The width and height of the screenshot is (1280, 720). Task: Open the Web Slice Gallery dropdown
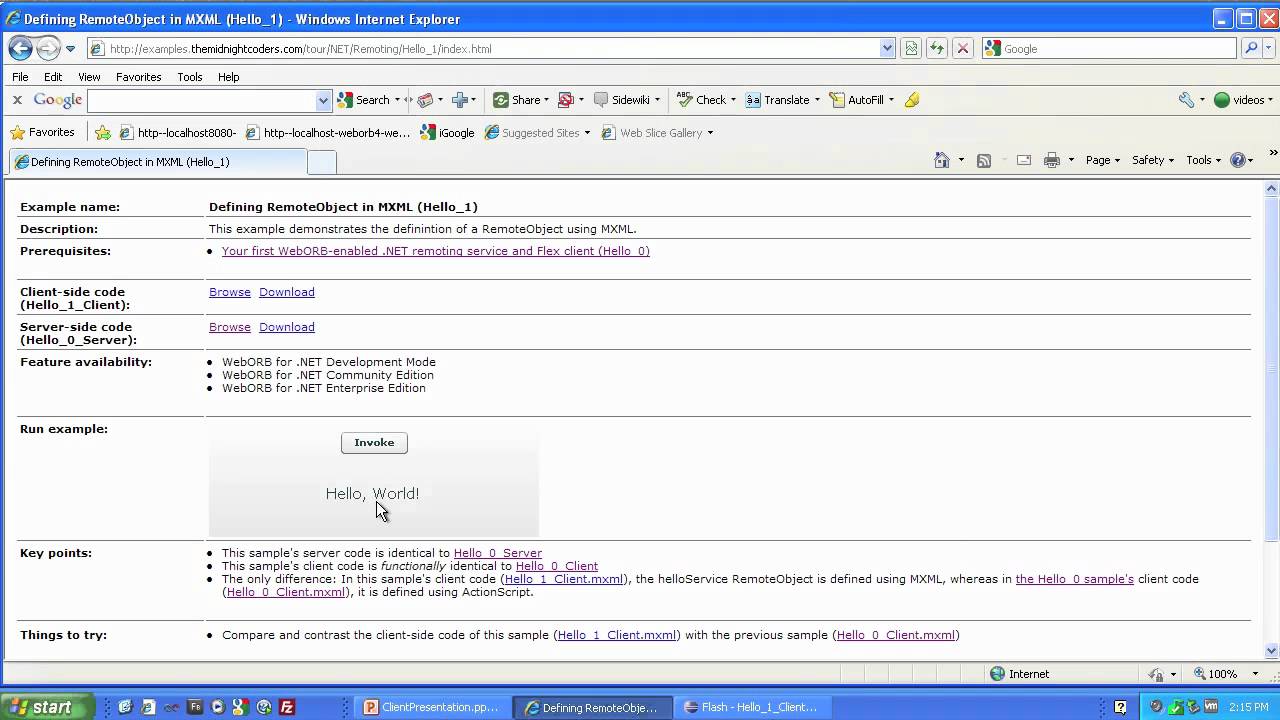tap(710, 133)
